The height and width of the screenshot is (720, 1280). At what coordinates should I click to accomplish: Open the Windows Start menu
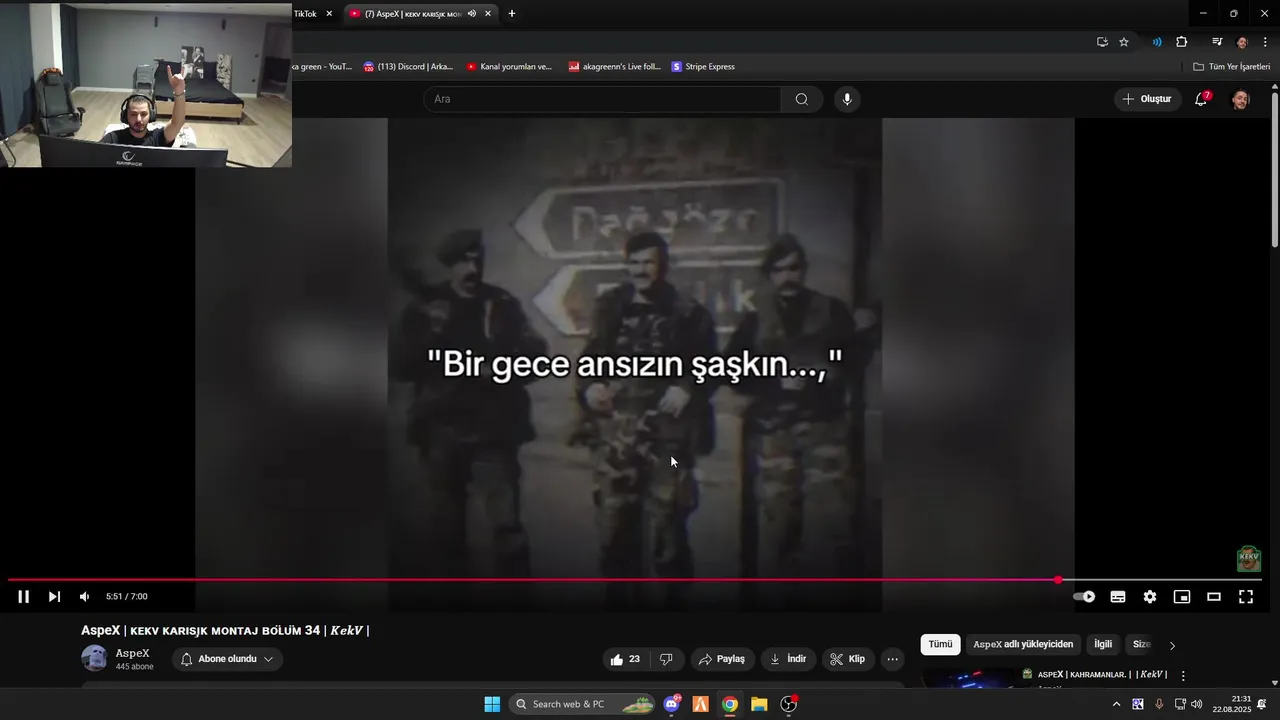point(492,704)
